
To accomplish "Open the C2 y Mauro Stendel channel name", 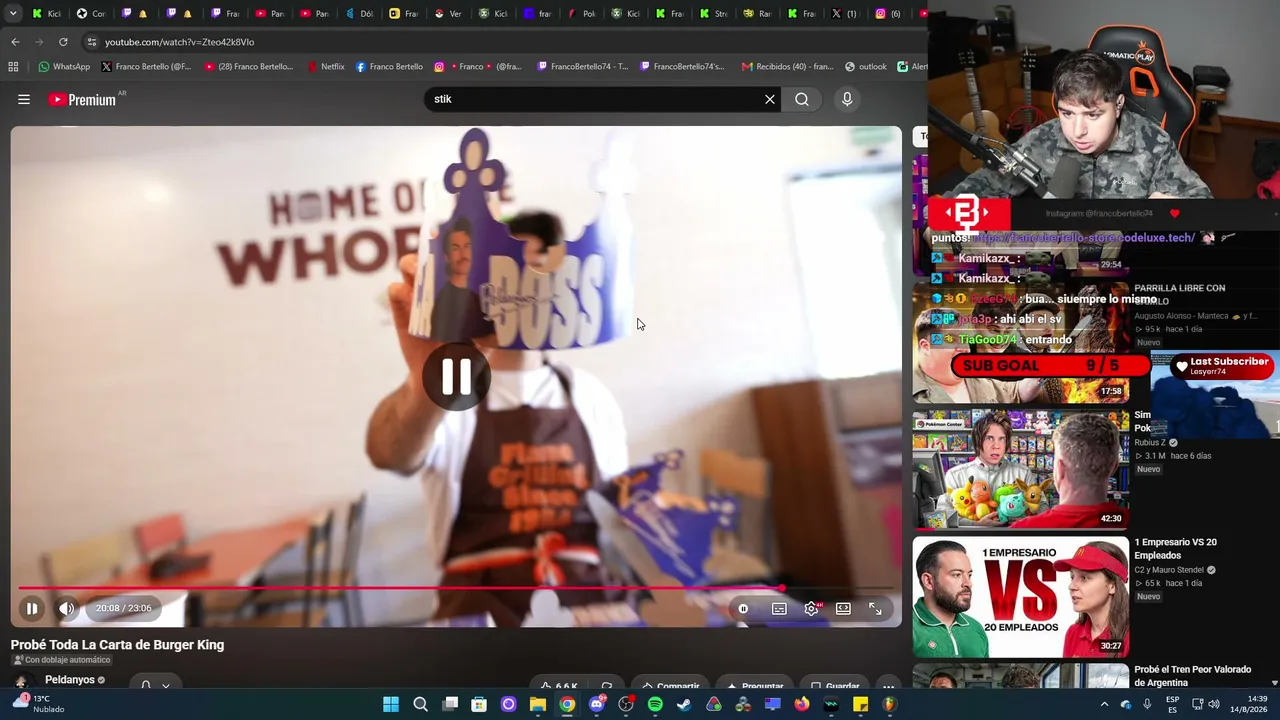I will 1169,570.
